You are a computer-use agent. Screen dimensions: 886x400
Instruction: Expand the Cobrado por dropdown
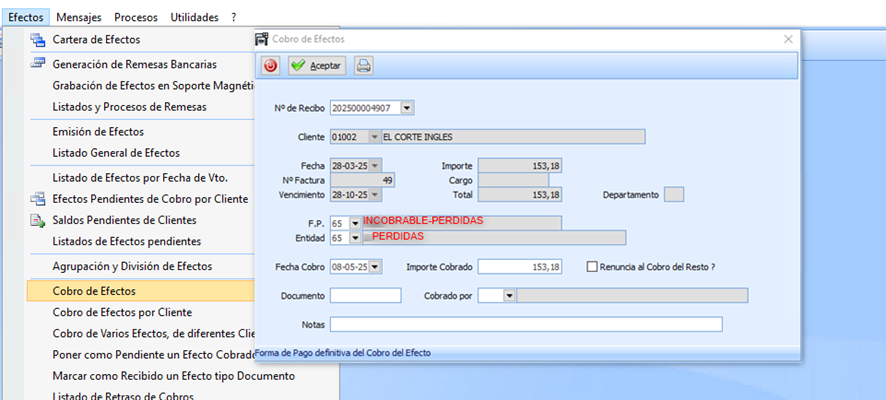pyautogui.click(x=509, y=295)
